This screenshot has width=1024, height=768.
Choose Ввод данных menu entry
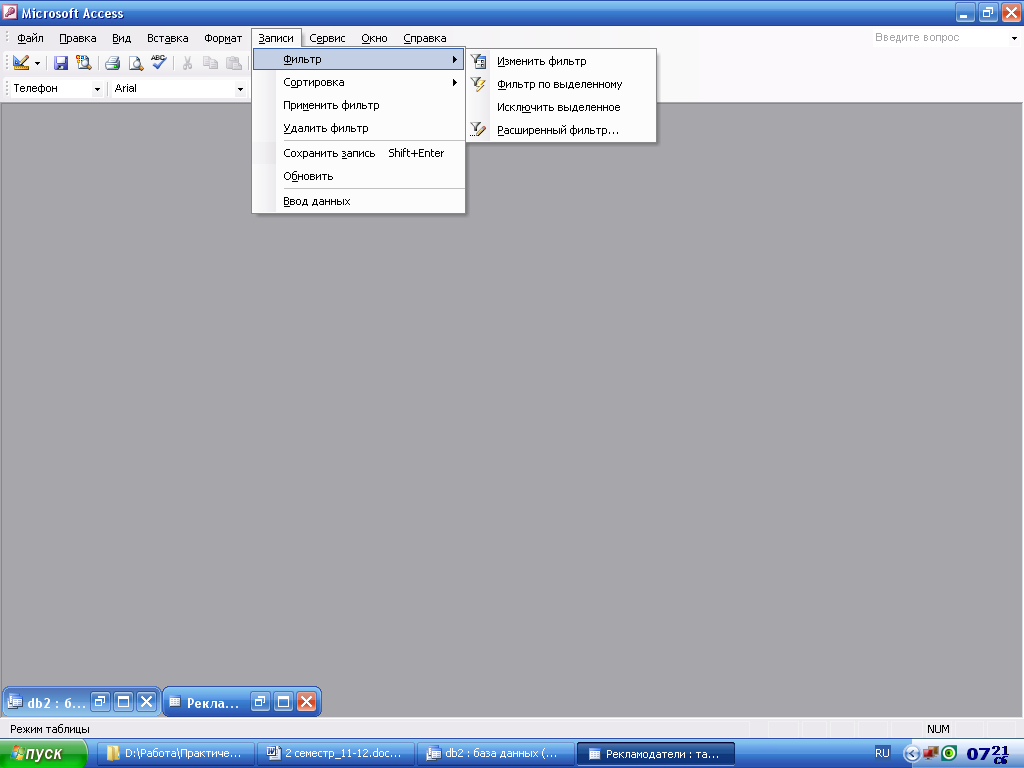[x=359, y=201]
